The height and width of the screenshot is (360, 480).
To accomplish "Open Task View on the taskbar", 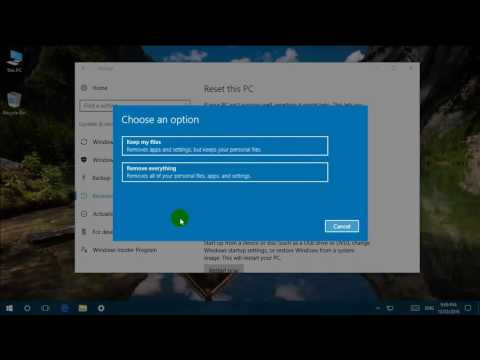I will click(x=45, y=308).
